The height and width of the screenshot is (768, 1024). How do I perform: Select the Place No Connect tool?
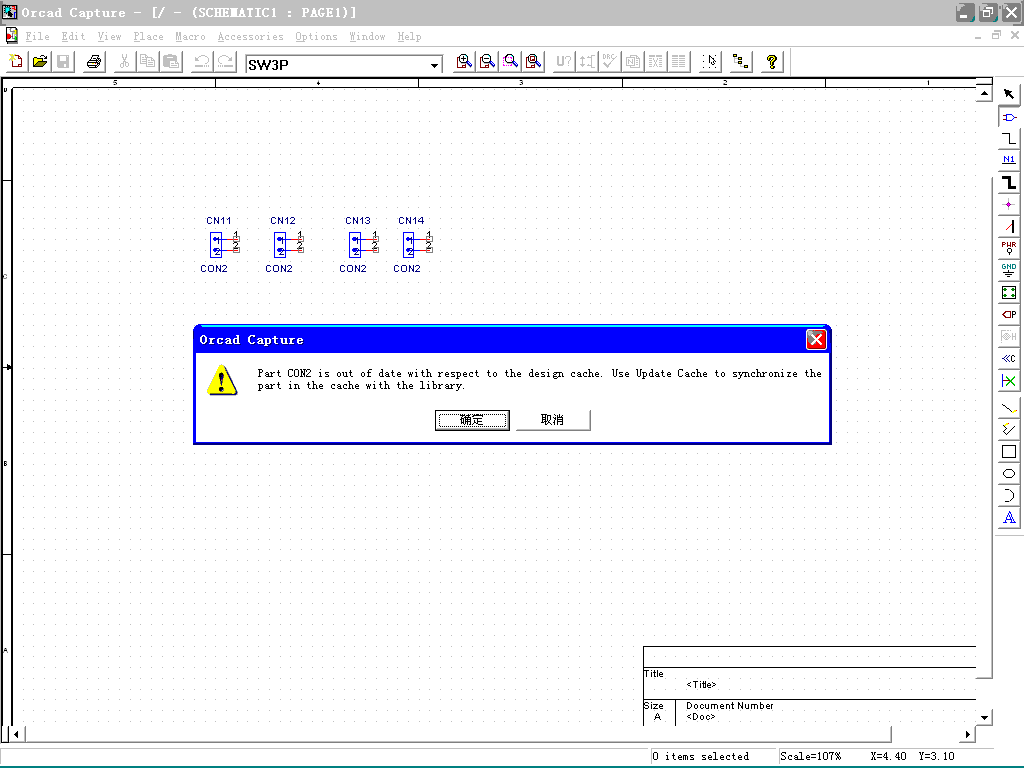click(x=1009, y=381)
